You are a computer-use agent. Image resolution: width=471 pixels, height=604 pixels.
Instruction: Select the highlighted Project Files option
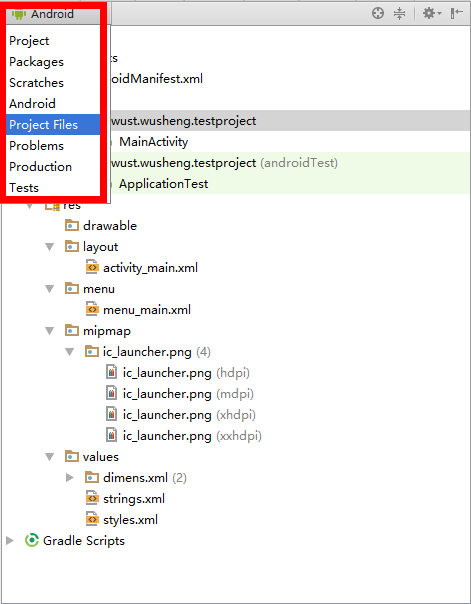53,124
